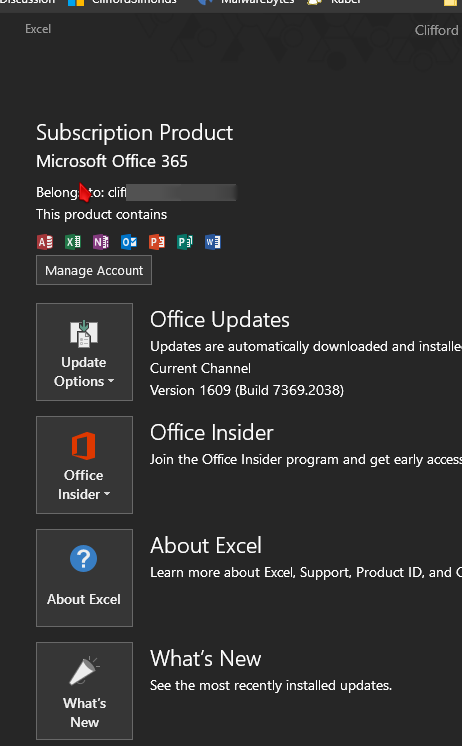The width and height of the screenshot is (462, 746).
Task: Click the Access app icon
Action: point(45,242)
